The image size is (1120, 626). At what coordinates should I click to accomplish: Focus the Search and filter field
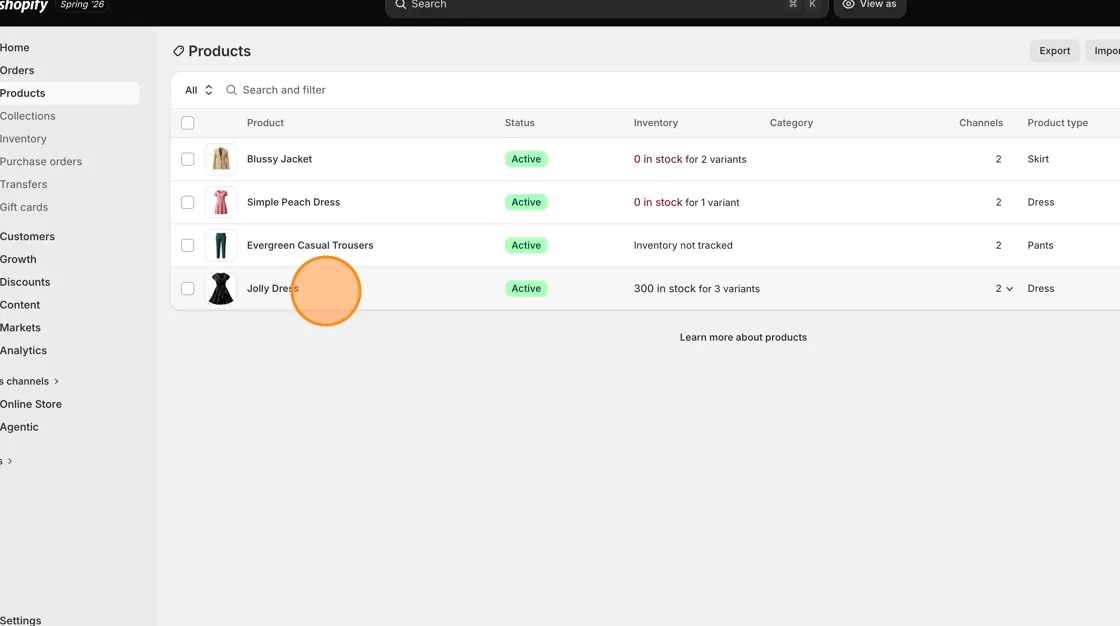pyautogui.click(x=284, y=90)
